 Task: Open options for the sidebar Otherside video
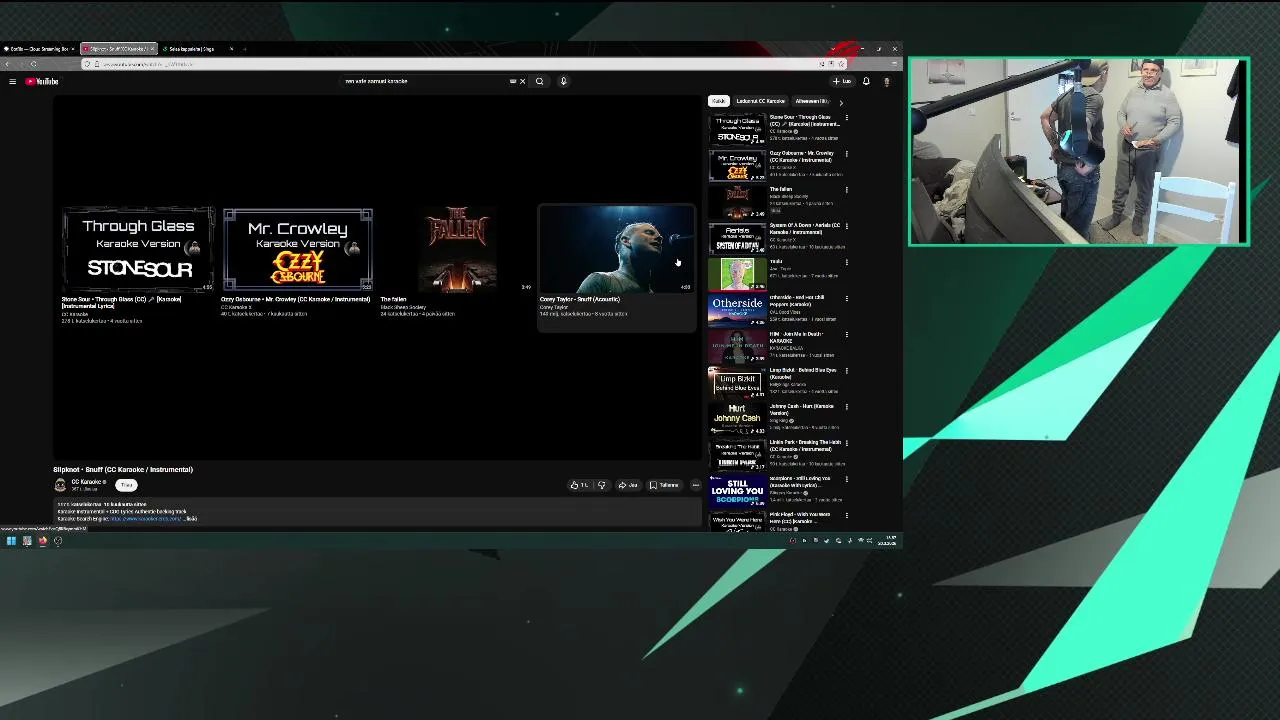pyautogui.click(x=846, y=298)
